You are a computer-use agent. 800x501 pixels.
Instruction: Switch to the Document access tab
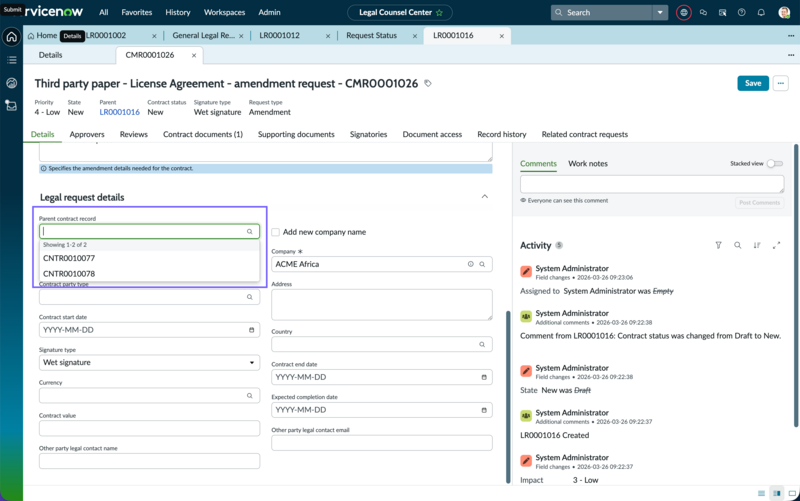pyautogui.click(x=432, y=134)
